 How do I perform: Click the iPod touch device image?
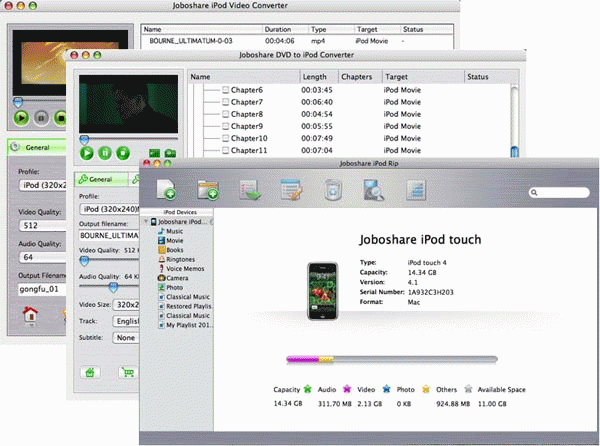[x=323, y=291]
